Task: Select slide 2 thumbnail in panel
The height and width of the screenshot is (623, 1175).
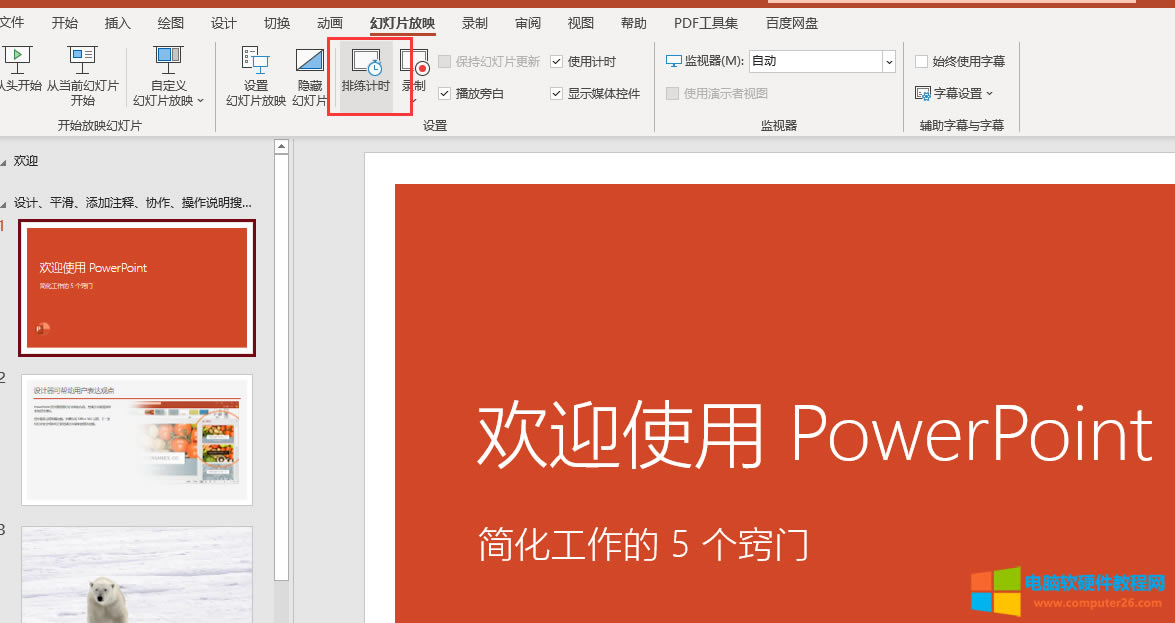Action: [137, 440]
